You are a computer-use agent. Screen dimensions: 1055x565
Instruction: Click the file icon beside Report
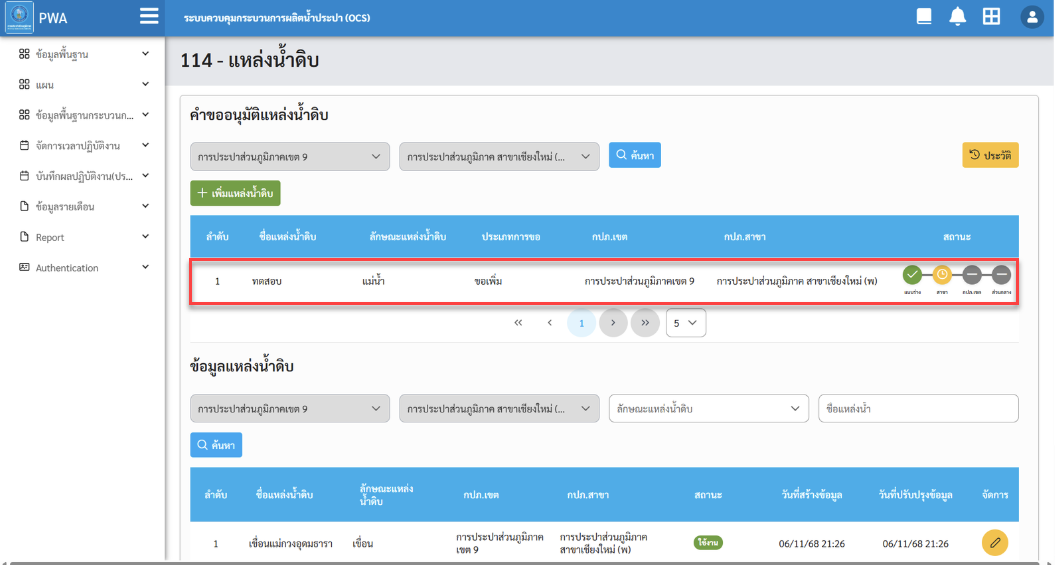pos(24,237)
